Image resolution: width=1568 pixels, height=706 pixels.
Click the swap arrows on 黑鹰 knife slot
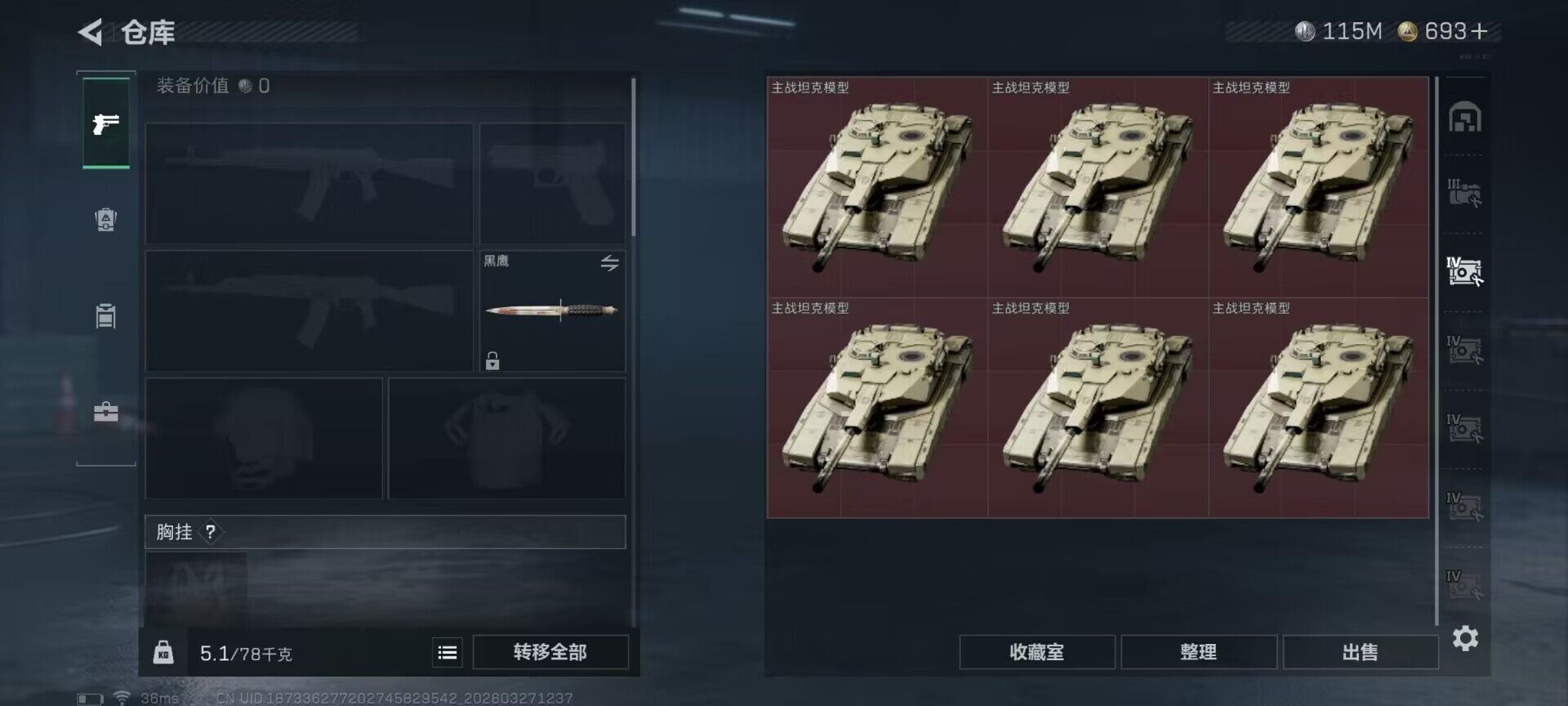pyautogui.click(x=610, y=263)
